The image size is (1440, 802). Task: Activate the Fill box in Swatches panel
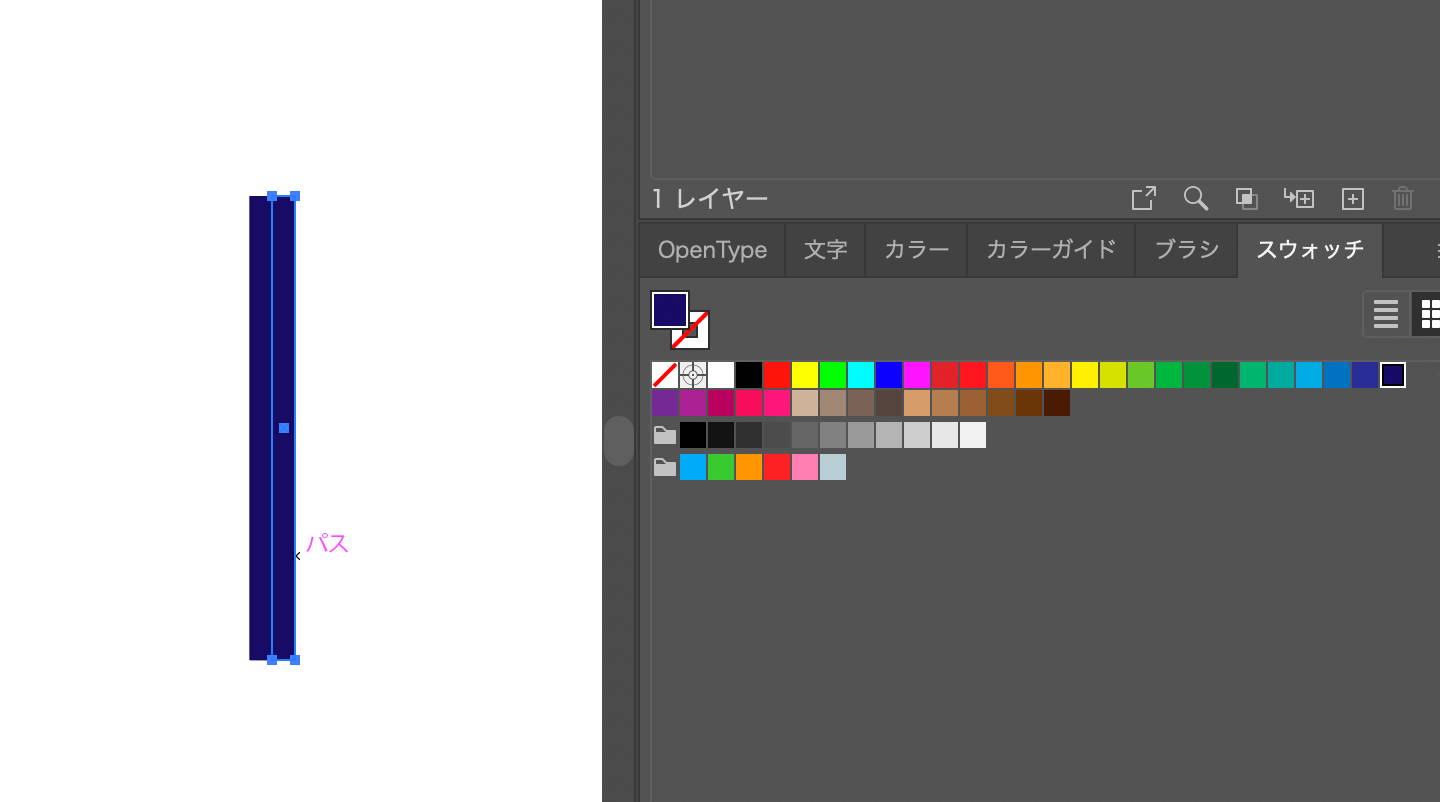point(669,310)
